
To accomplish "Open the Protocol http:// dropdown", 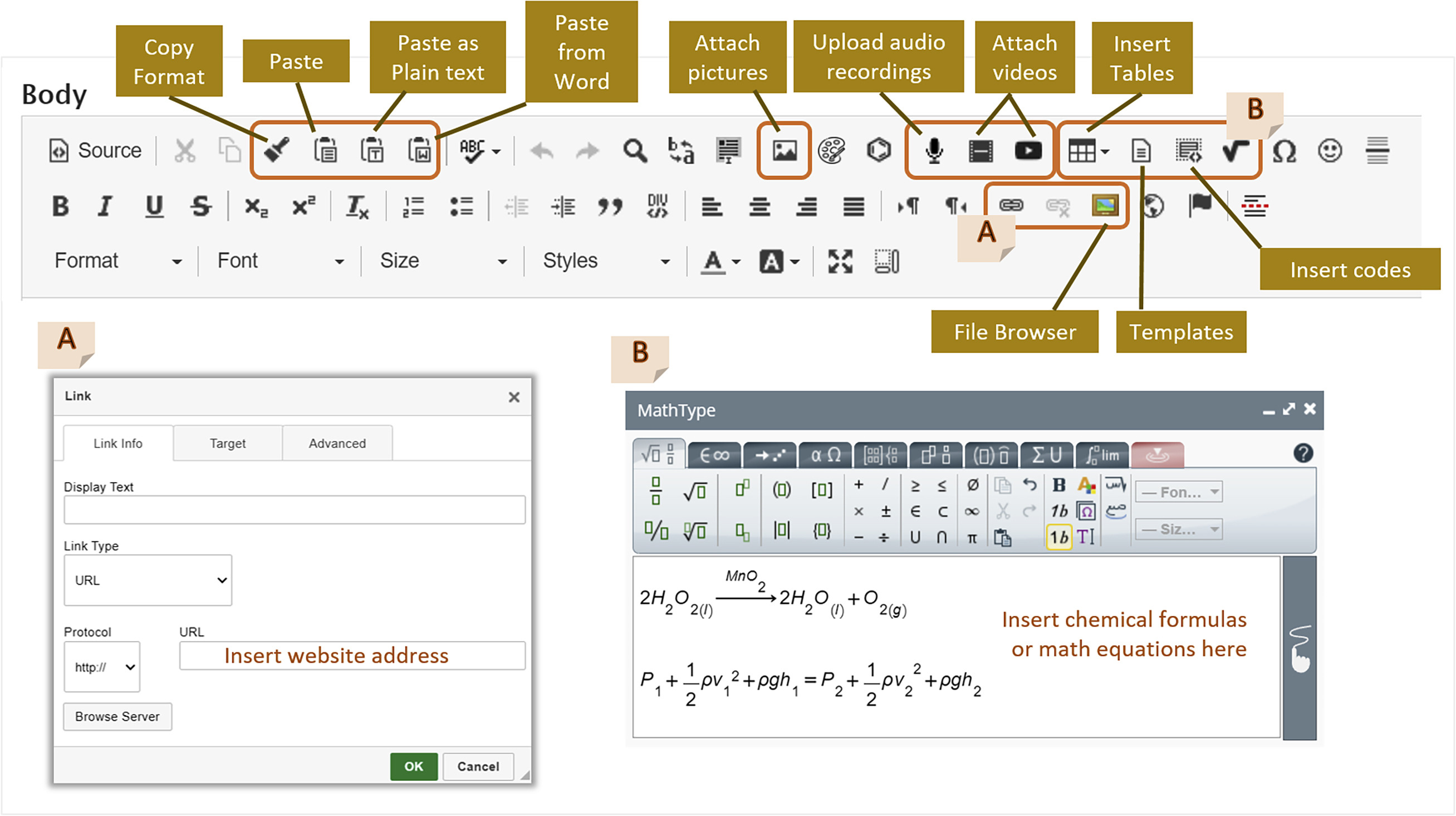I will click(x=102, y=667).
